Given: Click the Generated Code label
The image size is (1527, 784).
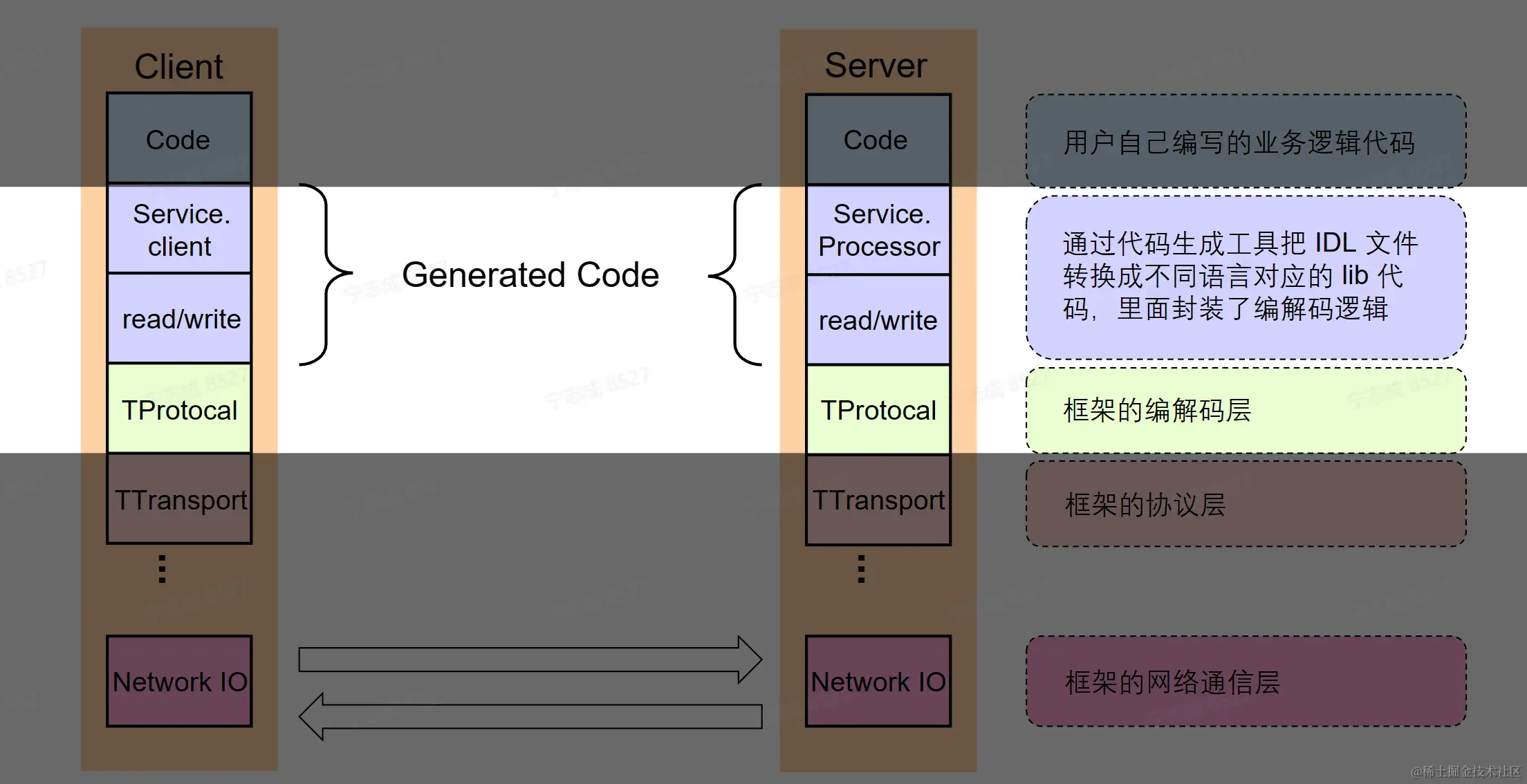Looking at the screenshot, I should coord(530,274).
